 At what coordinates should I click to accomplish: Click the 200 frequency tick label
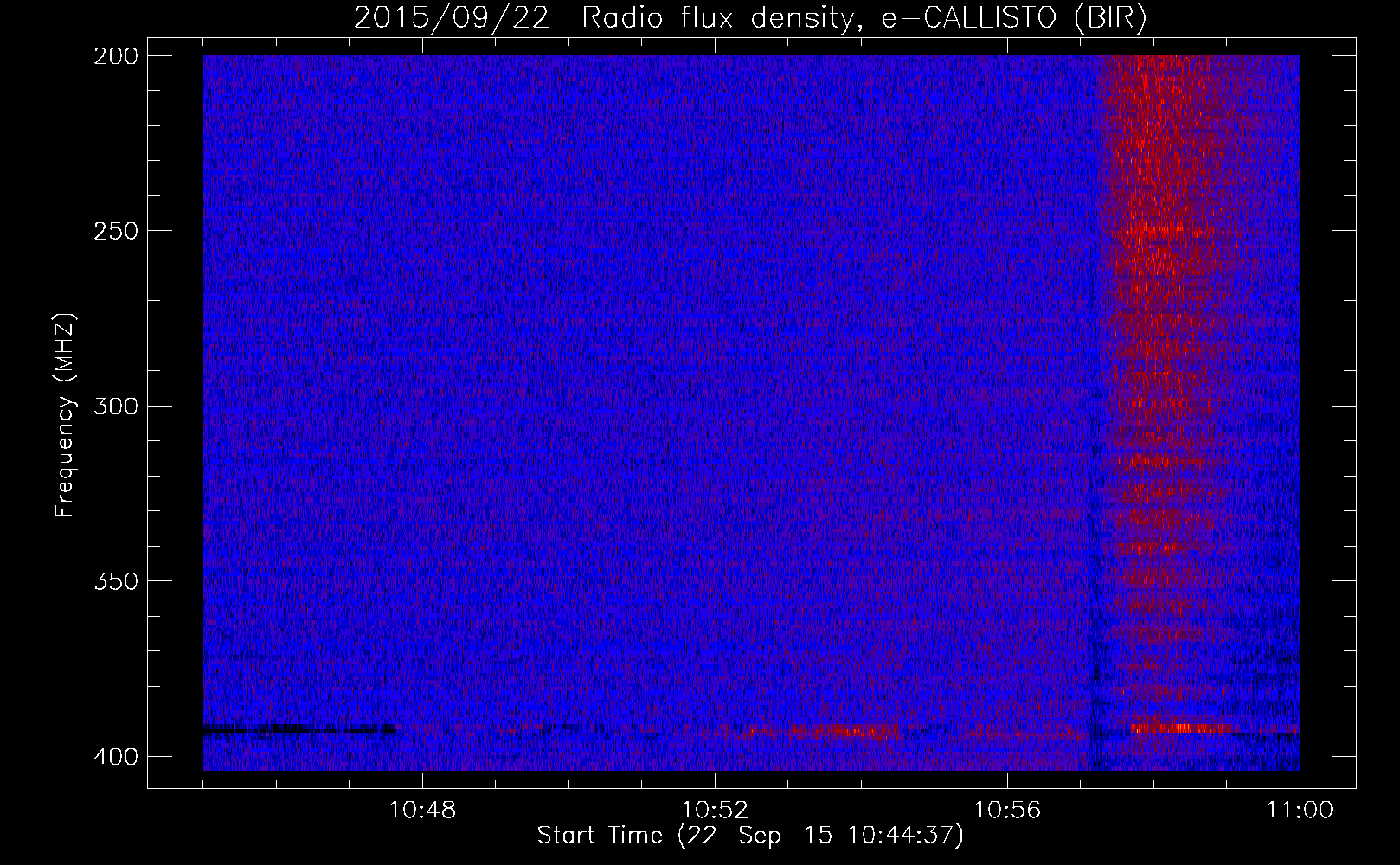pyautogui.click(x=115, y=56)
